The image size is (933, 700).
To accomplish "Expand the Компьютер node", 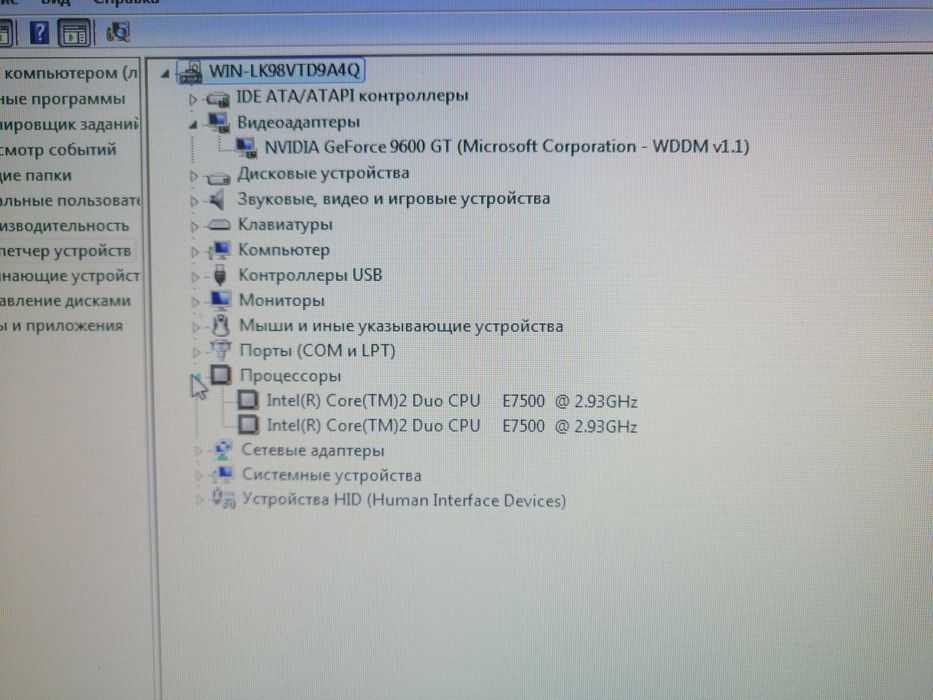I will tap(195, 252).
